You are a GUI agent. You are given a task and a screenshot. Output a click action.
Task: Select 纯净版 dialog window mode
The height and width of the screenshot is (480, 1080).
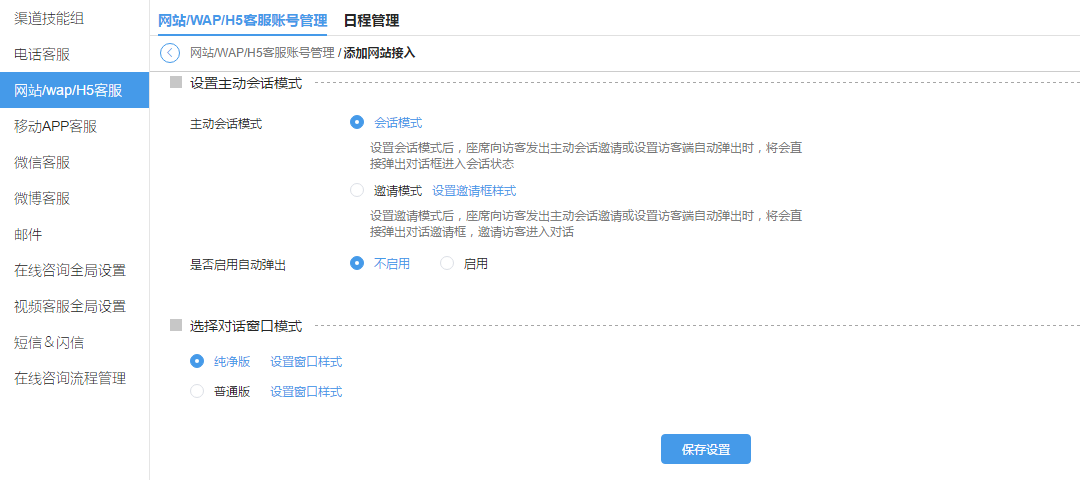197,361
